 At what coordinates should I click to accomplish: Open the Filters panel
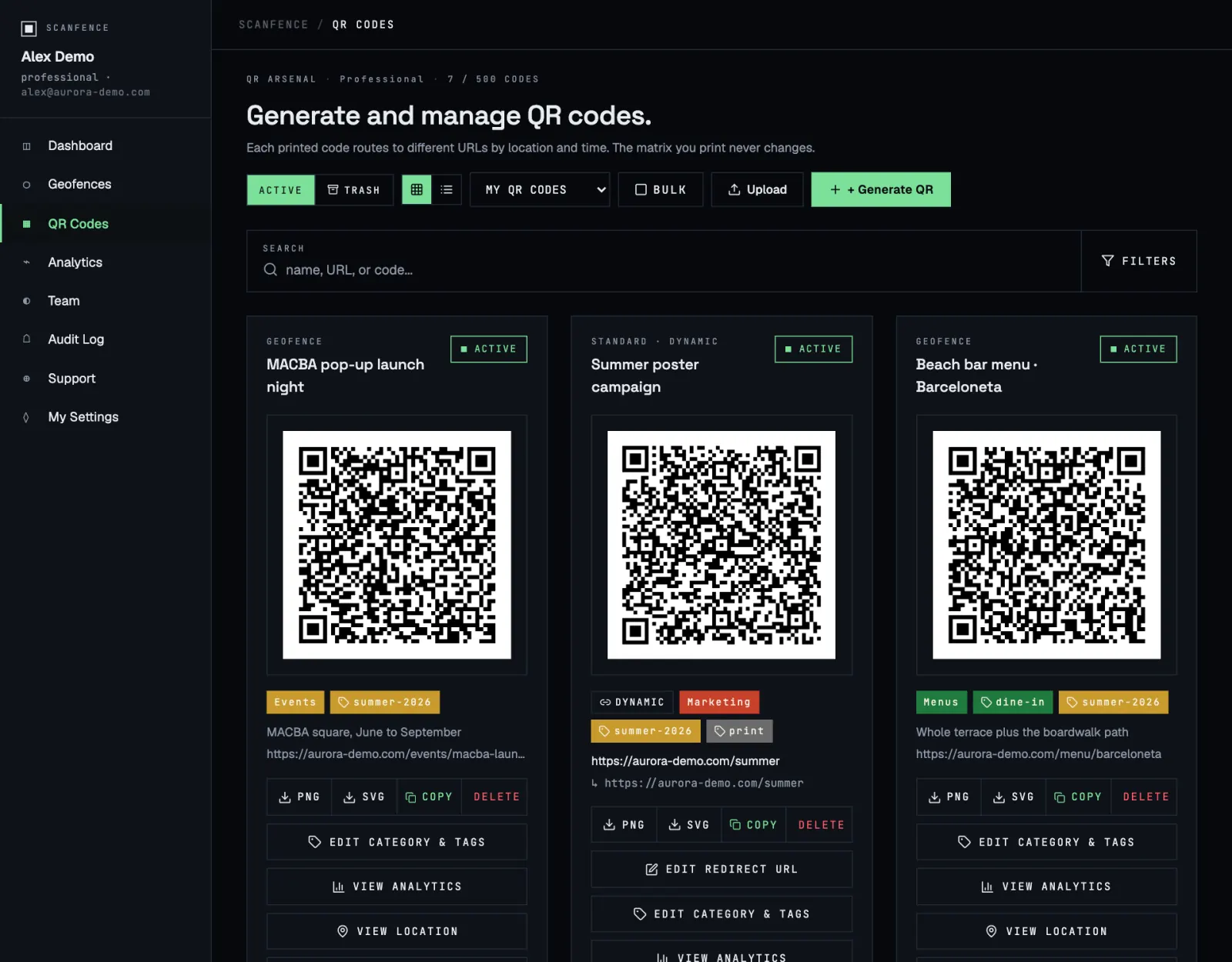click(x=1139, y=261)
